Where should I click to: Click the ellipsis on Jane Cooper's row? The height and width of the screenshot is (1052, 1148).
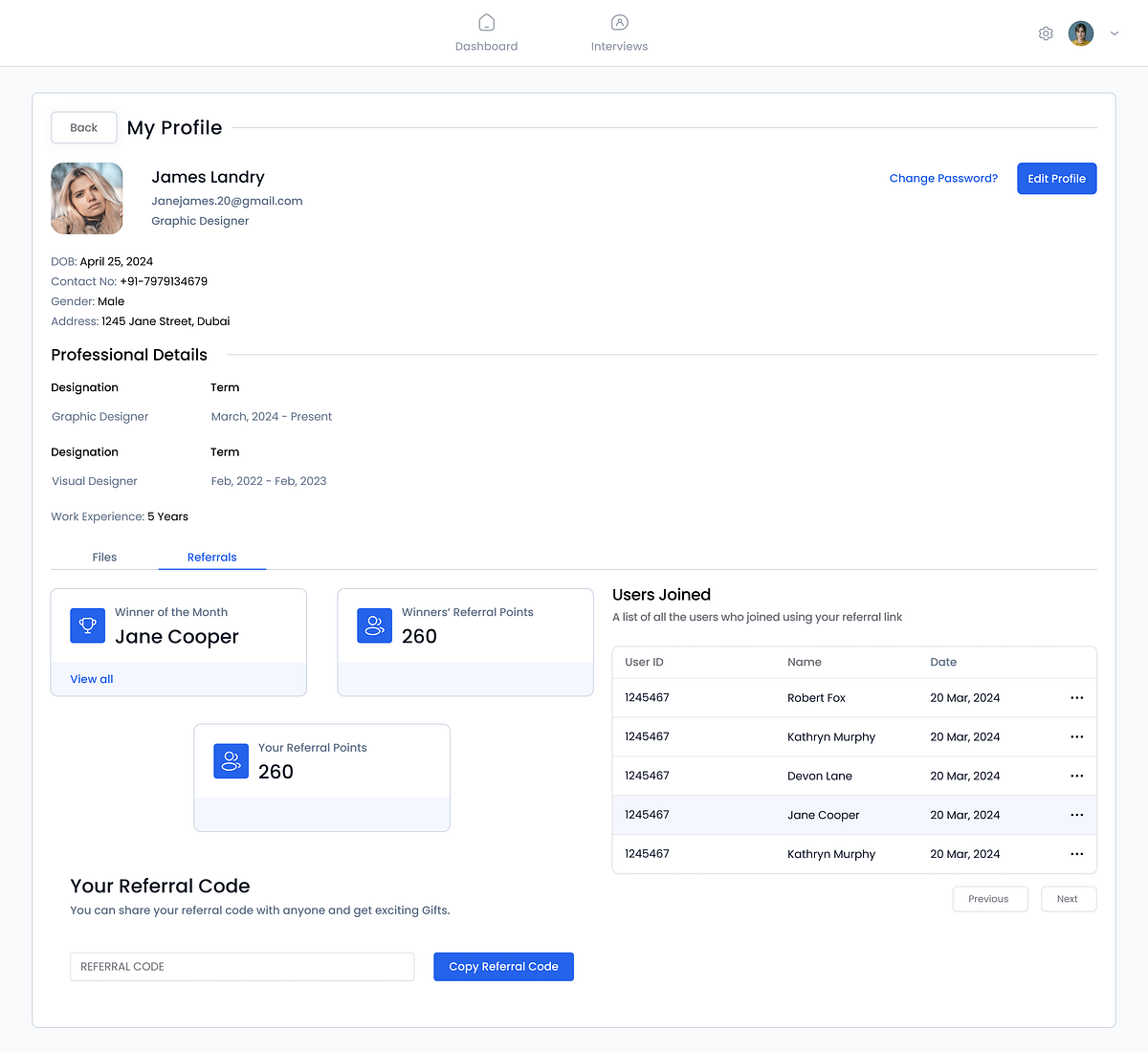1076,815
